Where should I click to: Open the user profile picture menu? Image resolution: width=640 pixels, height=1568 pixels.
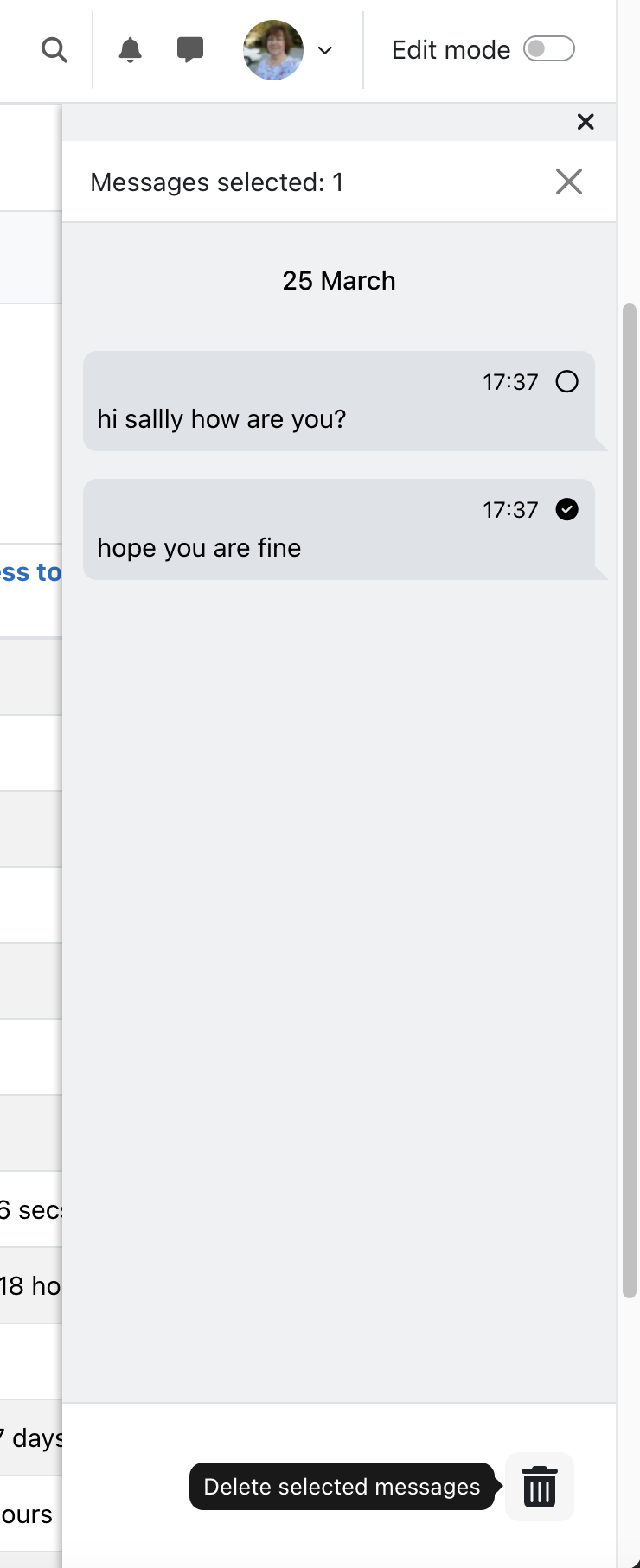coord(273,50)
